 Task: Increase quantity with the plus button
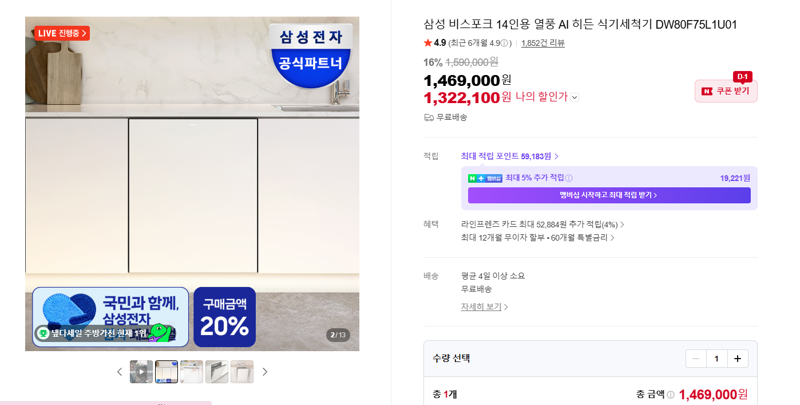click(737, 359)
